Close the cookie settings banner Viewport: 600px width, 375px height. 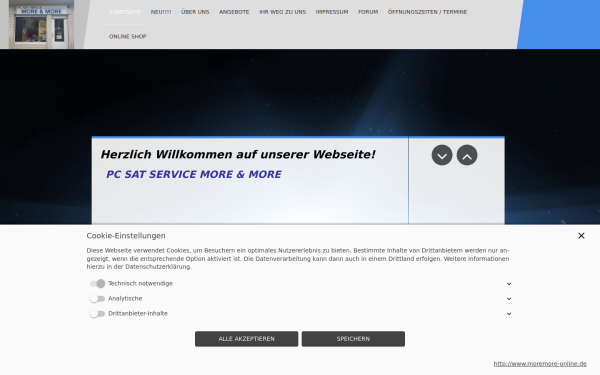[x=581, y=236]
